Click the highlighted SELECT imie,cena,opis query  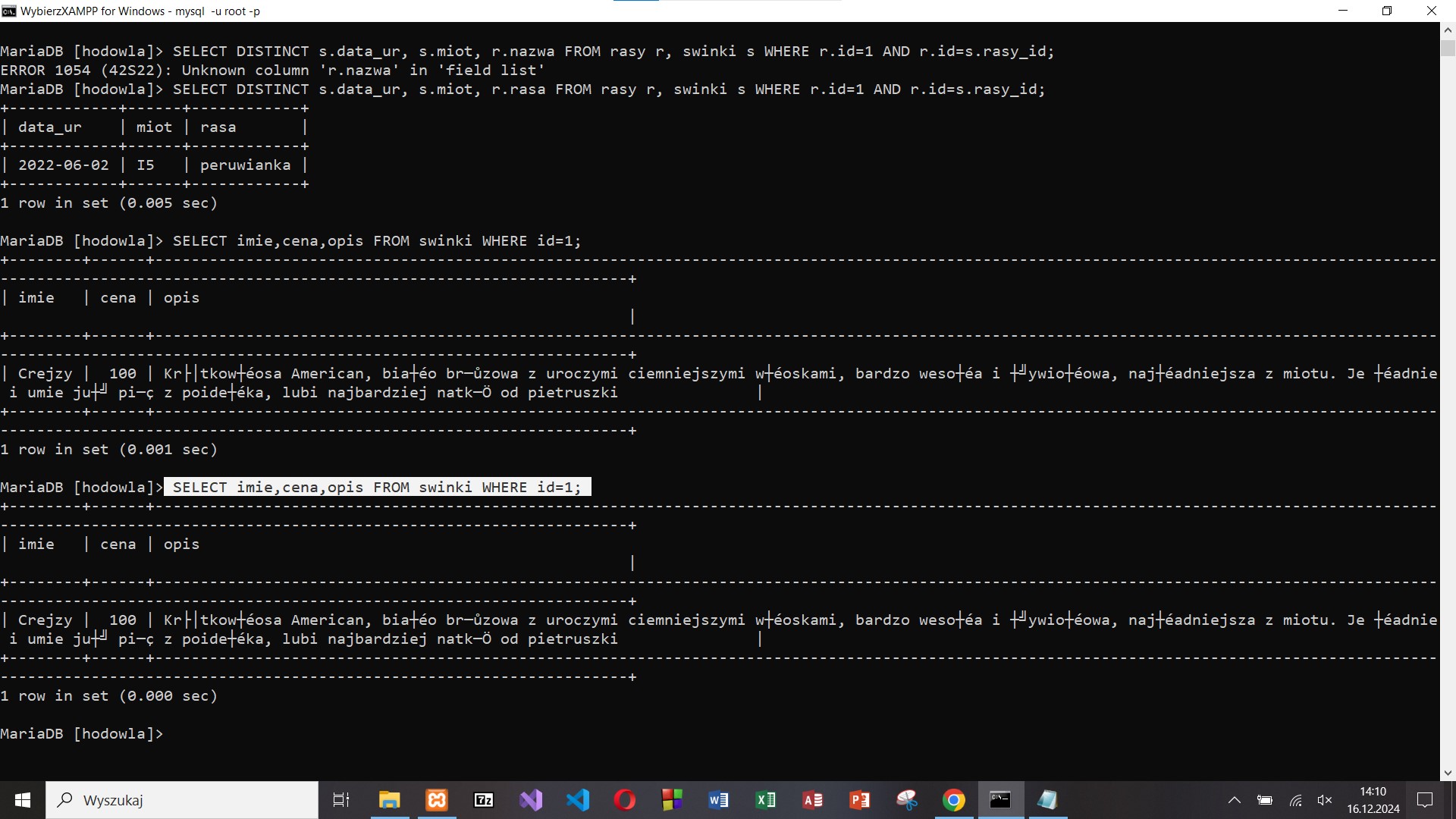[377, 487]
